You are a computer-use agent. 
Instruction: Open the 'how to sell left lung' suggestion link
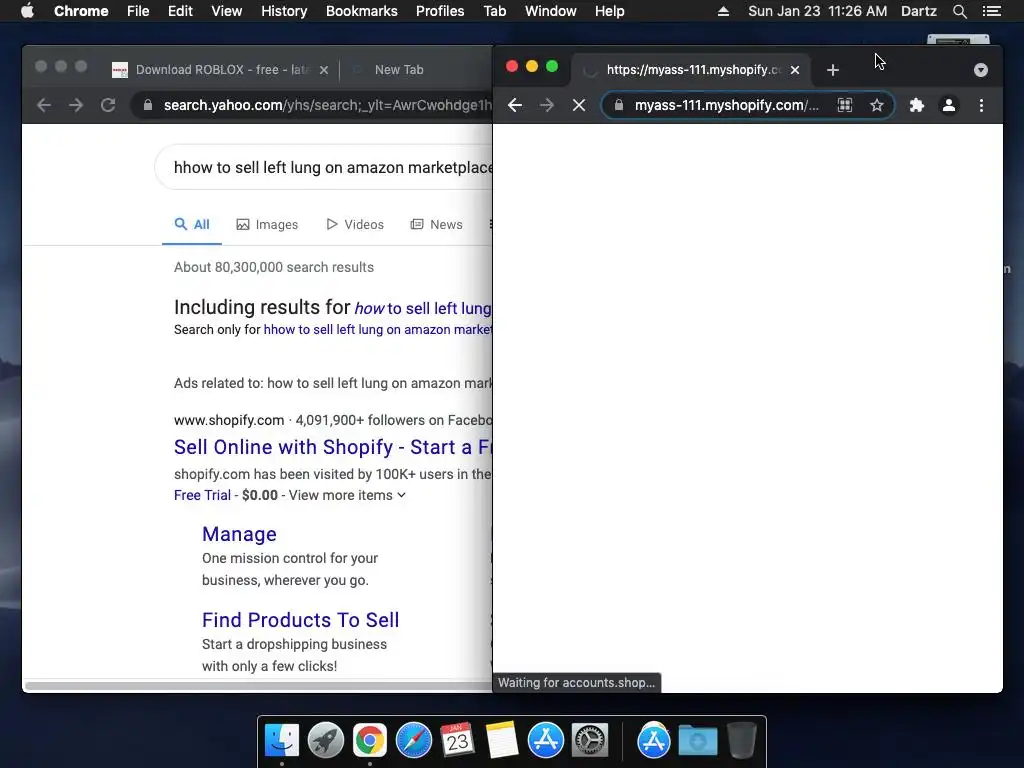click(423, 308)
